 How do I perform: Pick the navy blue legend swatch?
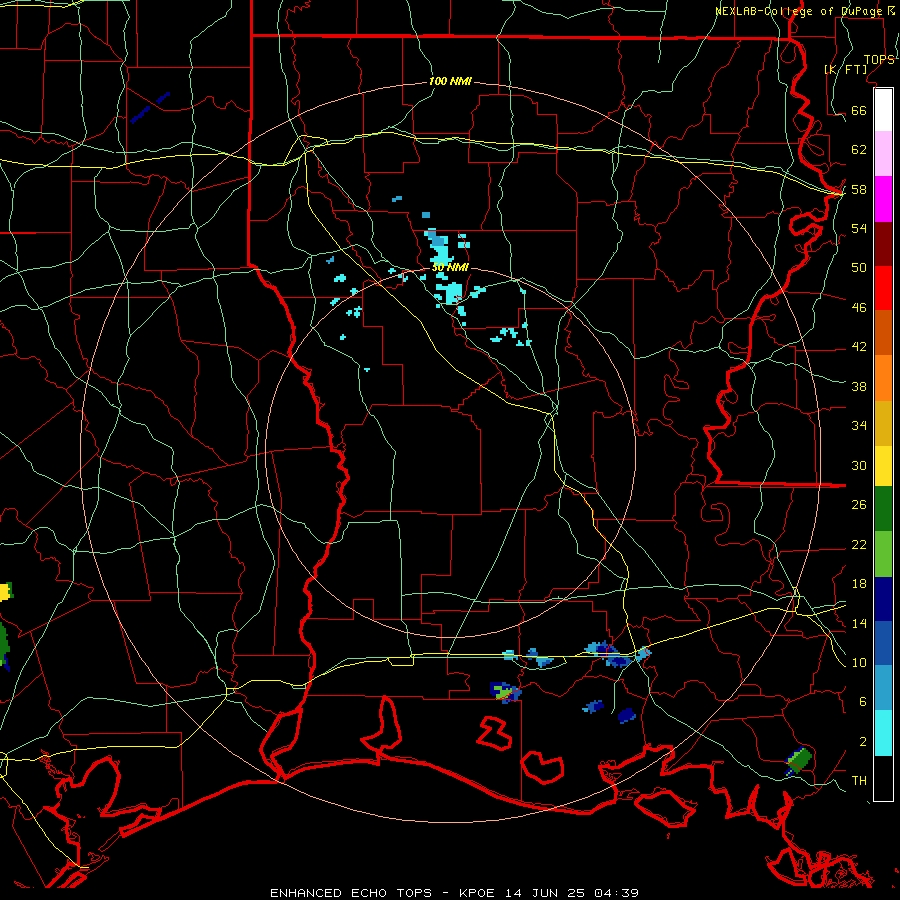(x=883, y=599)
